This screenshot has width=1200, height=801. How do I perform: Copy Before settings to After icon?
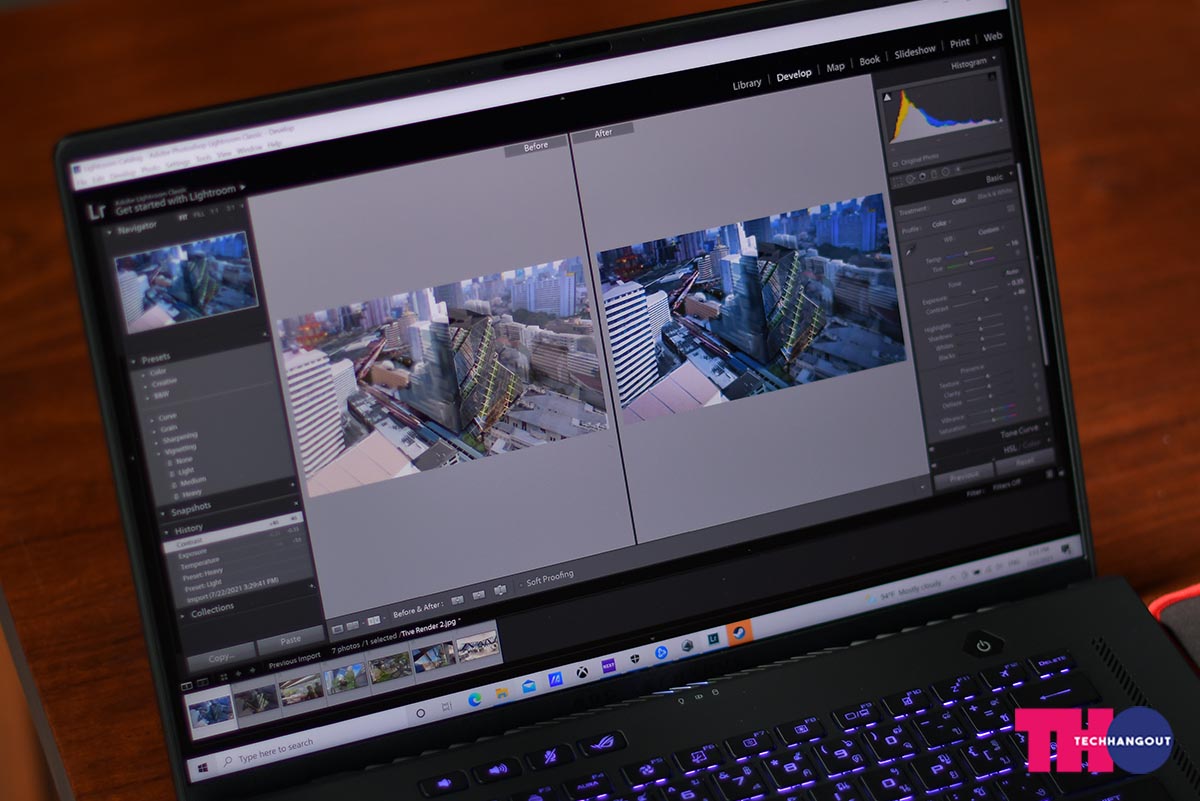coord(457,600)
